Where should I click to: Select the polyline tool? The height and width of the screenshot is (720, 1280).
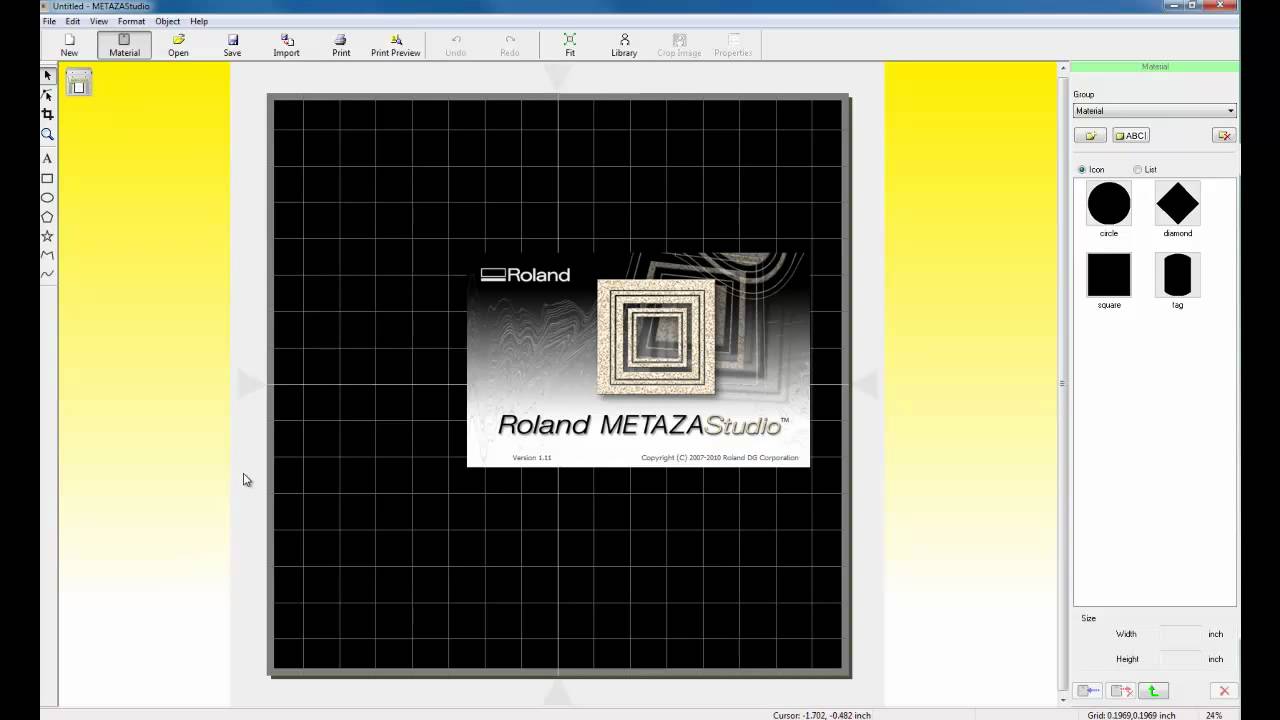coord(47,255)
